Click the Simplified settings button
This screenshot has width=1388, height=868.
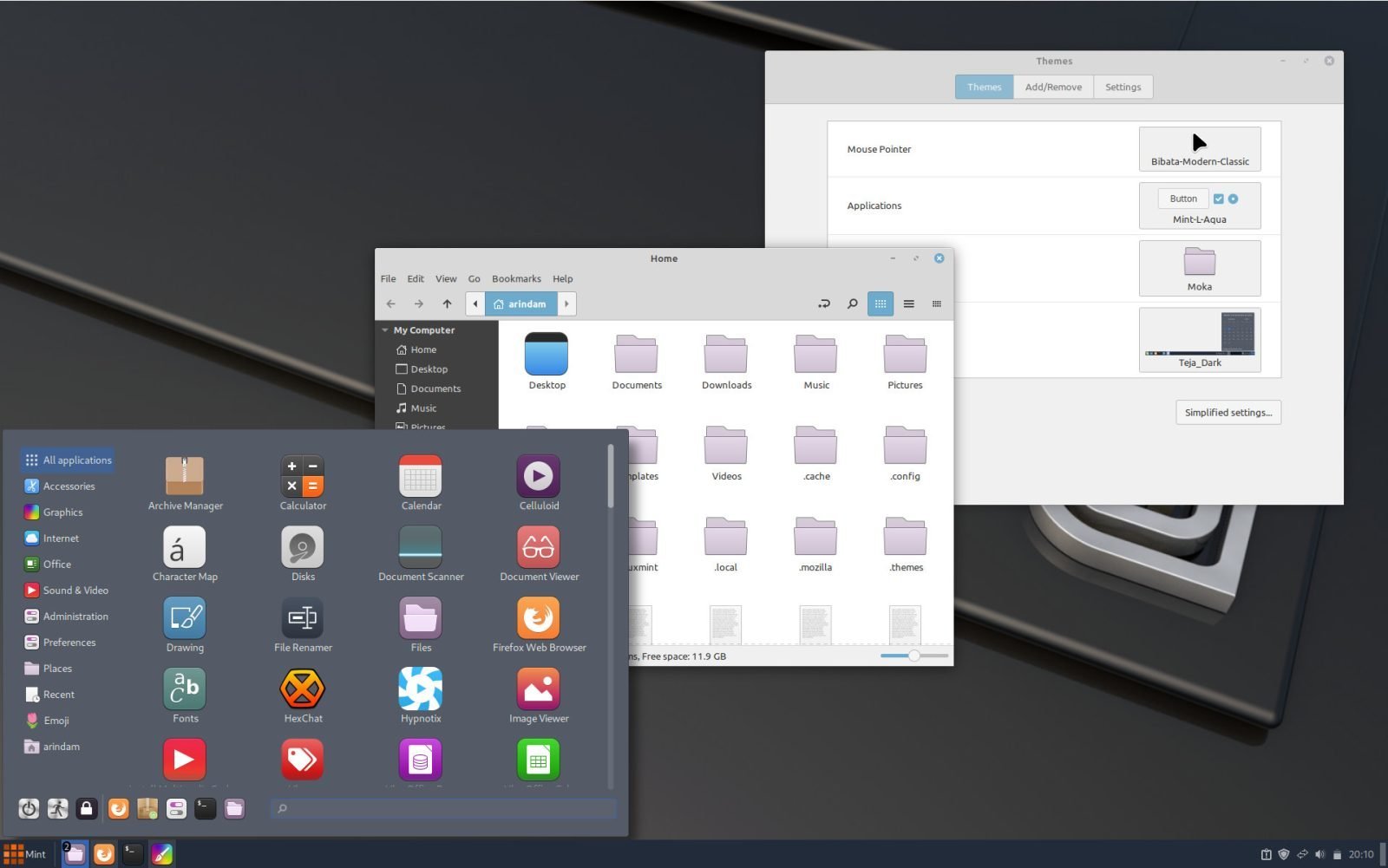point(1228,412)
